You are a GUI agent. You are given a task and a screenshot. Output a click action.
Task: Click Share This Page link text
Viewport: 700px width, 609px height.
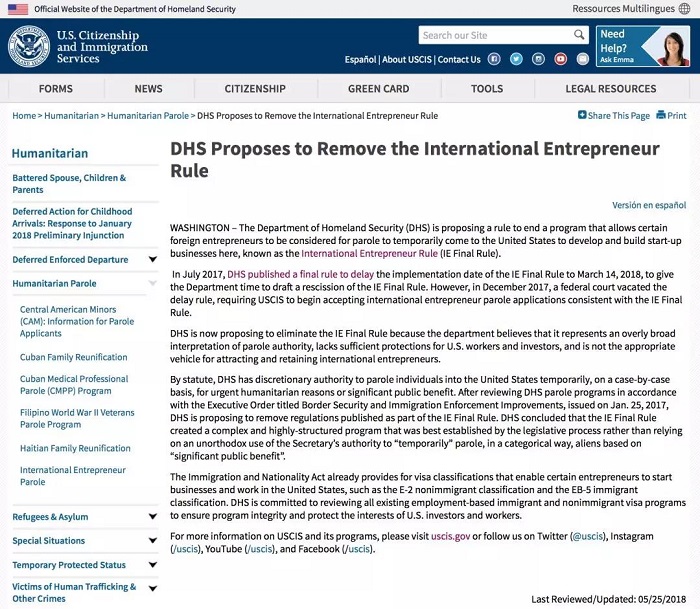pos(619,116)
